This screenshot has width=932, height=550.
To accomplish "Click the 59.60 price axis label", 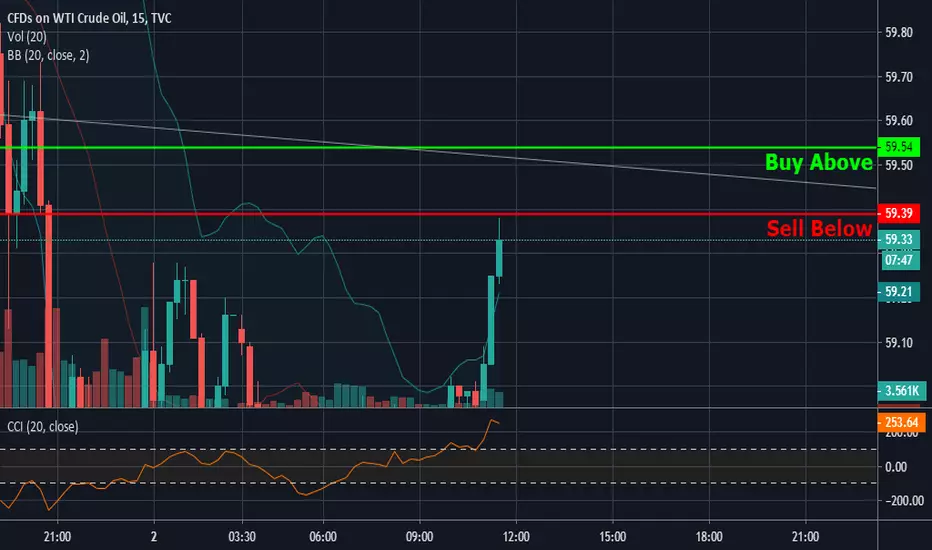I will click(x=899, y=121).
